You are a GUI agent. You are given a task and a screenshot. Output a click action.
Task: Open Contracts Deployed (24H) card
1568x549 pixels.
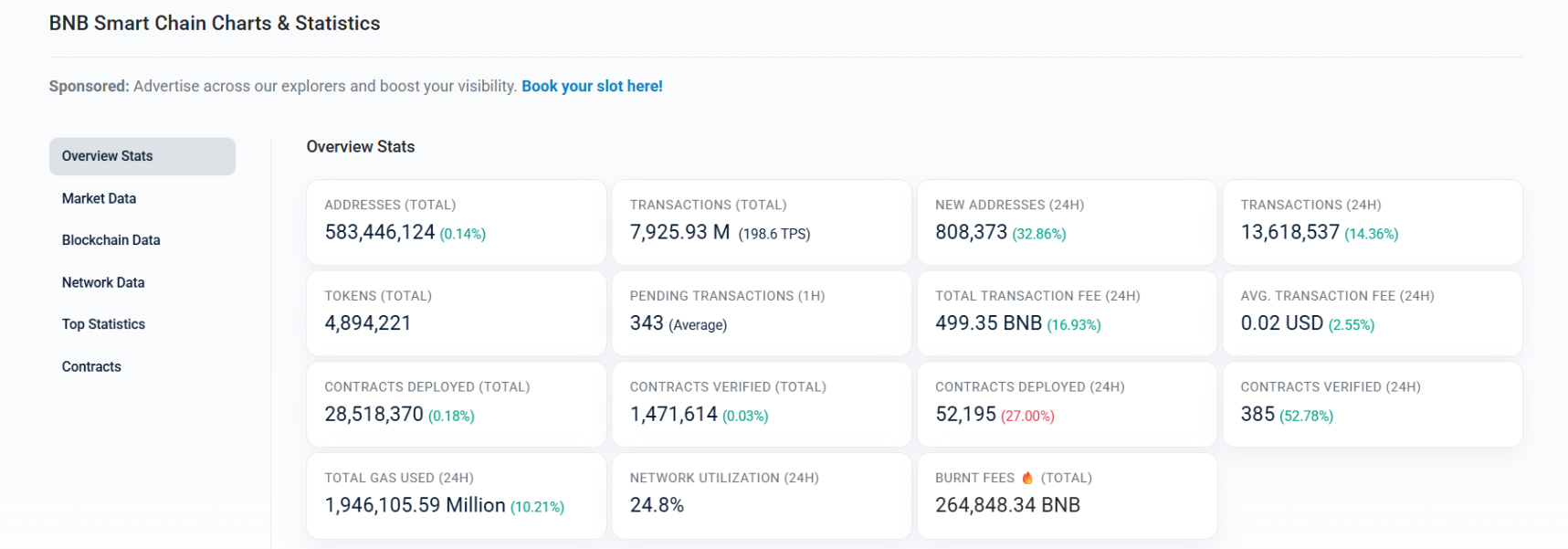click(1067, 405)
